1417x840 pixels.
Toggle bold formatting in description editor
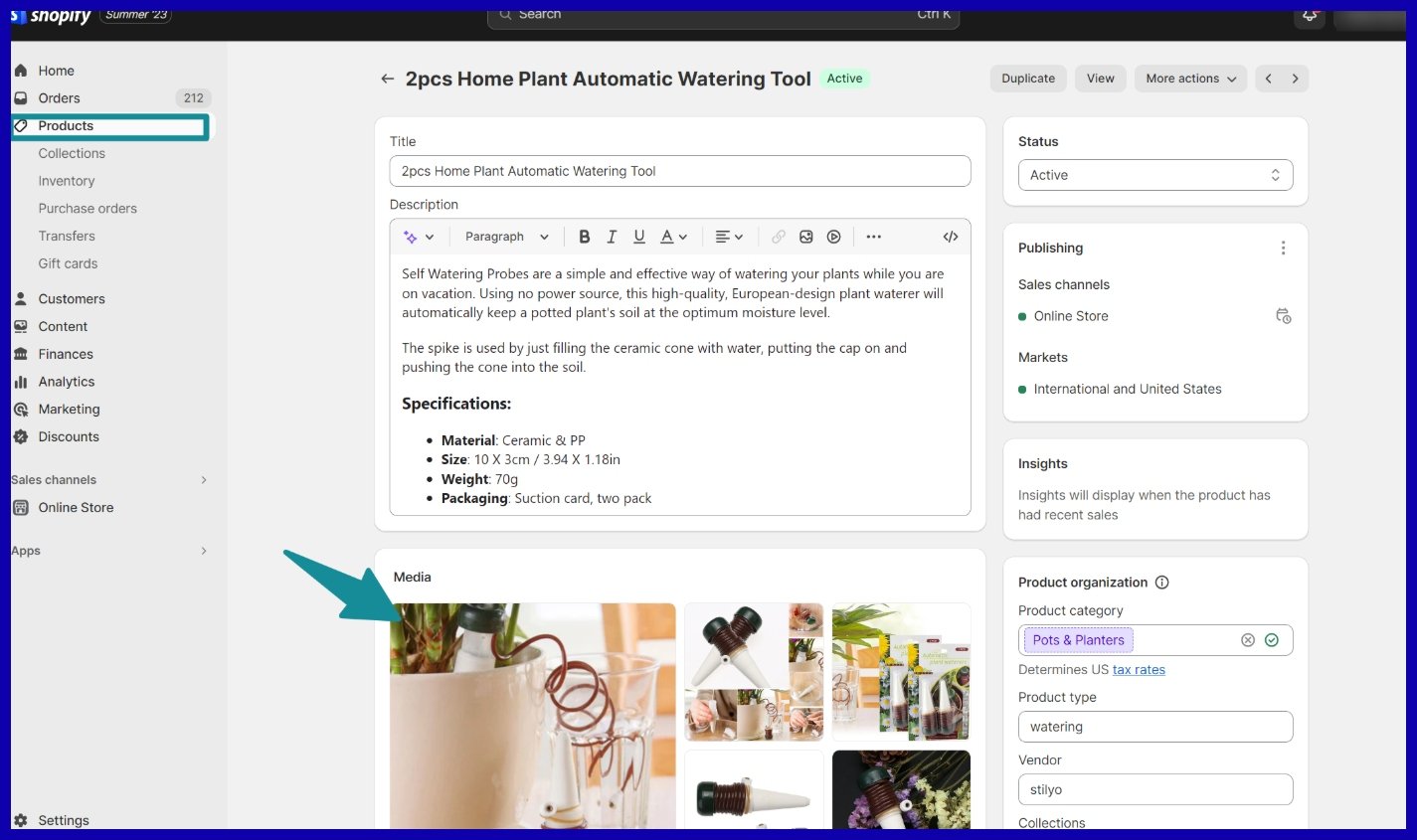point(585,237)
